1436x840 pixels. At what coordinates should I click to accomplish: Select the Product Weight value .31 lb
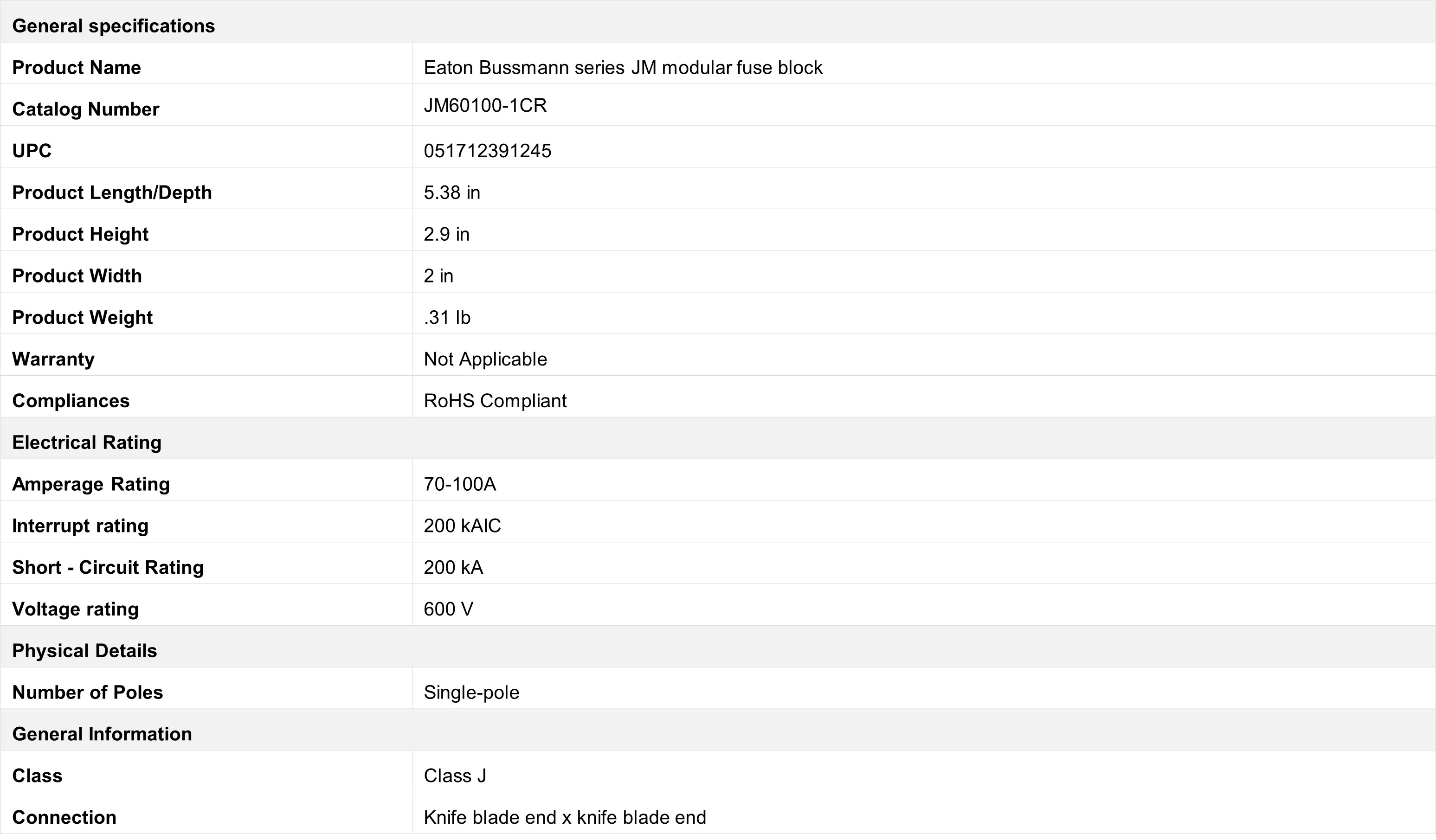pos(447,317)
